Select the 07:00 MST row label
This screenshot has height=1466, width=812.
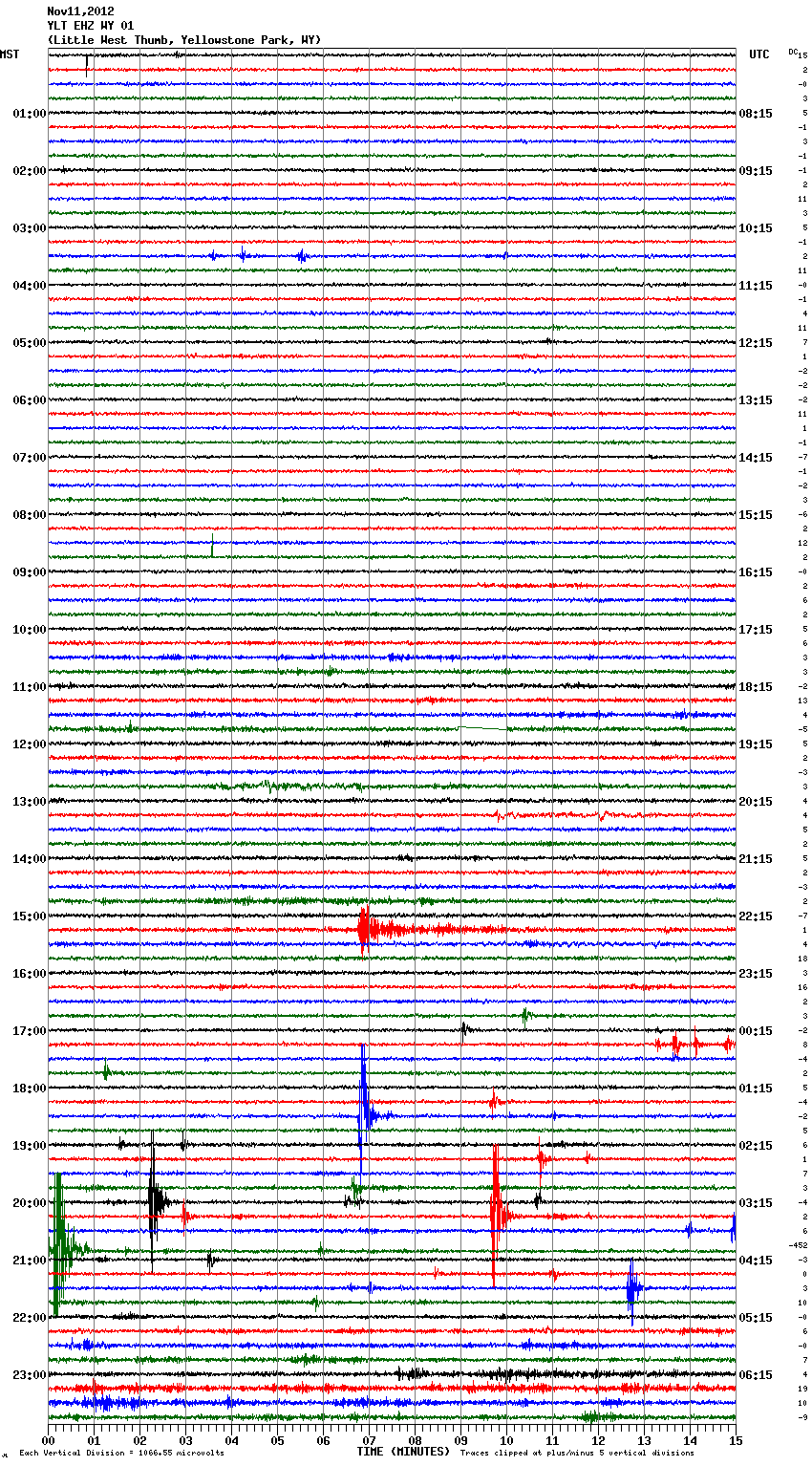pyautogui.click(x=29, y=458)
